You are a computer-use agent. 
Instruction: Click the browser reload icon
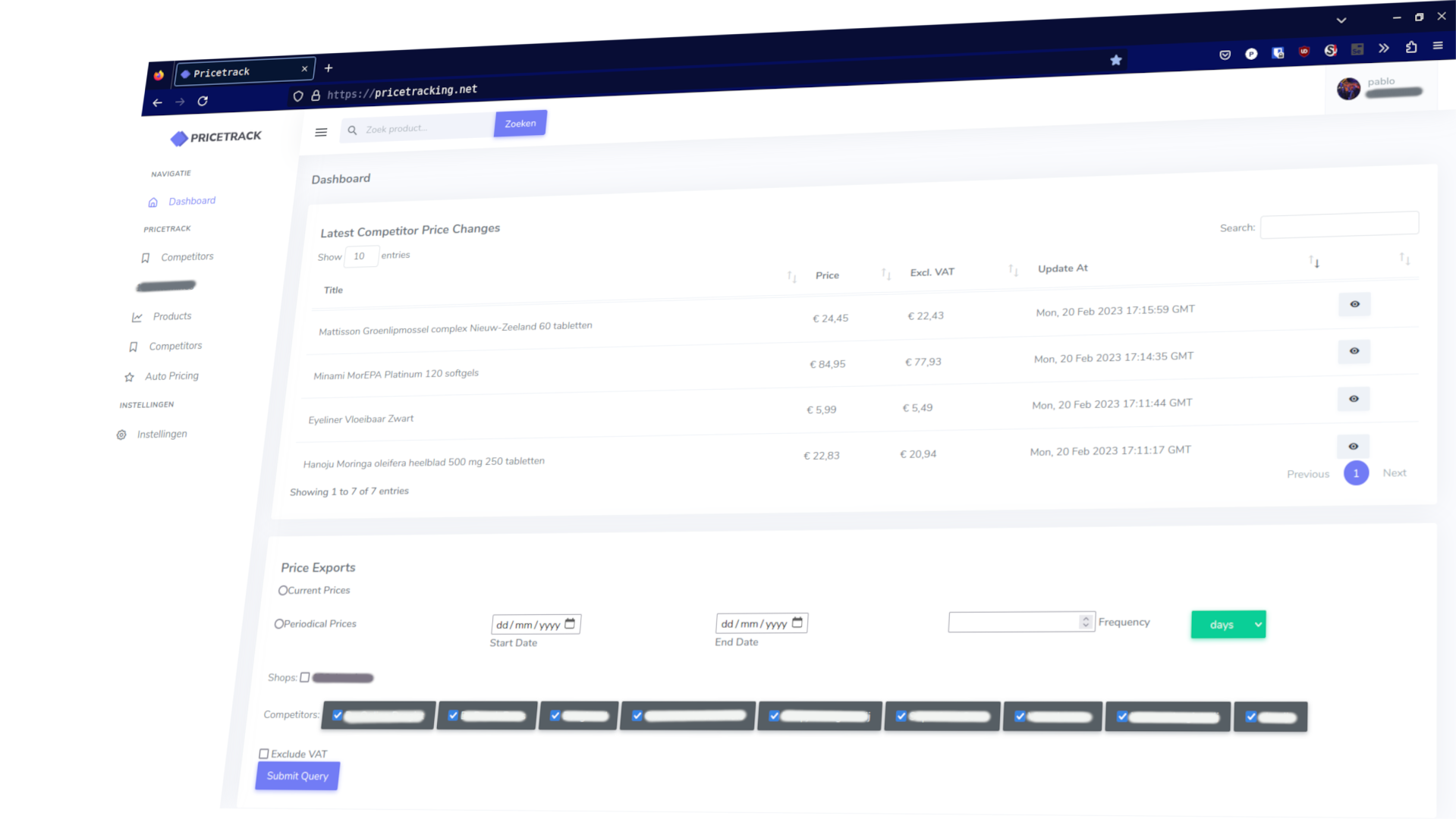(x=203, y=101)
